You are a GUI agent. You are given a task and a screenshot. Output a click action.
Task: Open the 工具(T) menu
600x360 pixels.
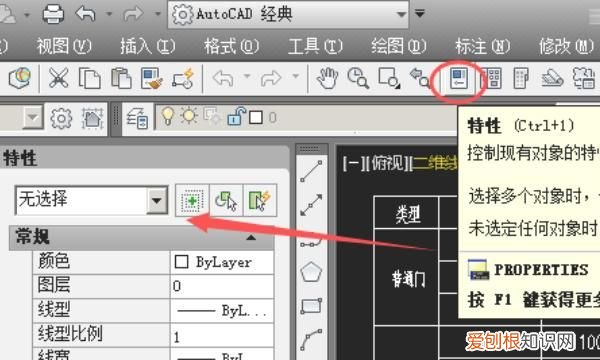click(x=315, y=46)
